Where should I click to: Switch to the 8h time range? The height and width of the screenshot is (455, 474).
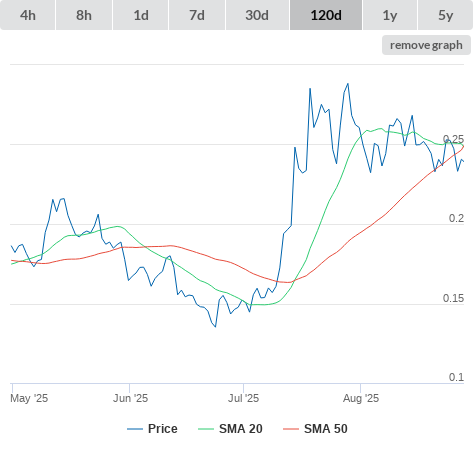tap(84, 15)
